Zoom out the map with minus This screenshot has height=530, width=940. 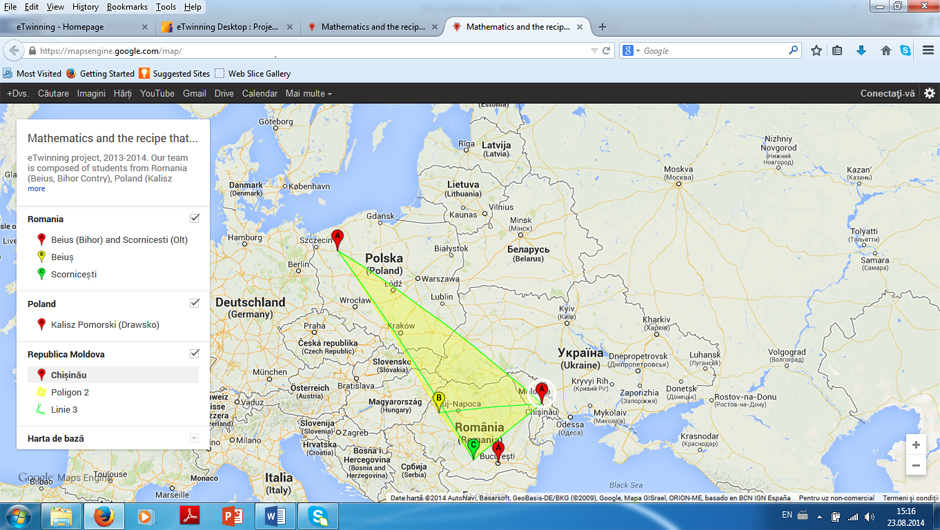pyautogui.click(x=915, y=465)
